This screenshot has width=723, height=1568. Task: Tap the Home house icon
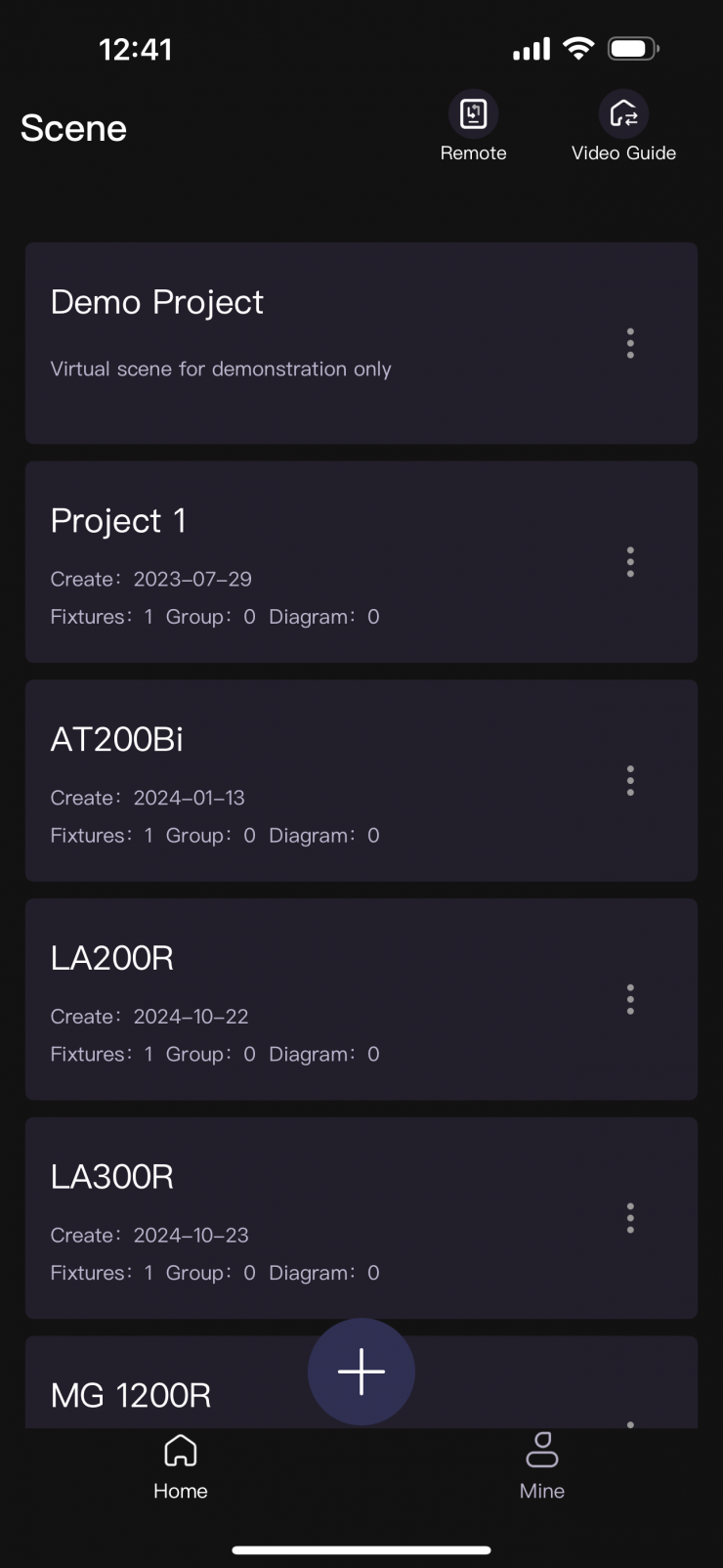181,1451
